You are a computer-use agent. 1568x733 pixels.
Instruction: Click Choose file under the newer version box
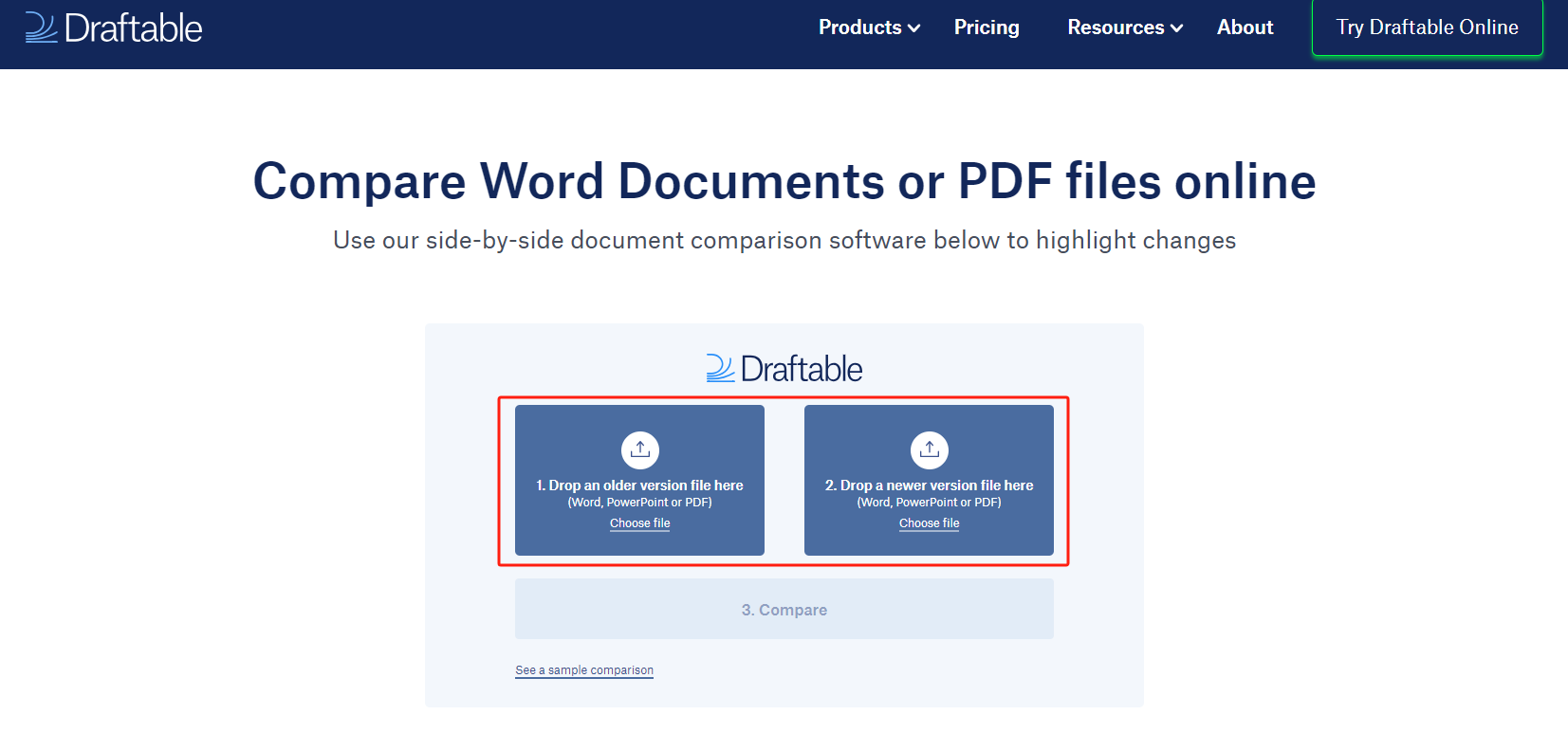(930, 523)
